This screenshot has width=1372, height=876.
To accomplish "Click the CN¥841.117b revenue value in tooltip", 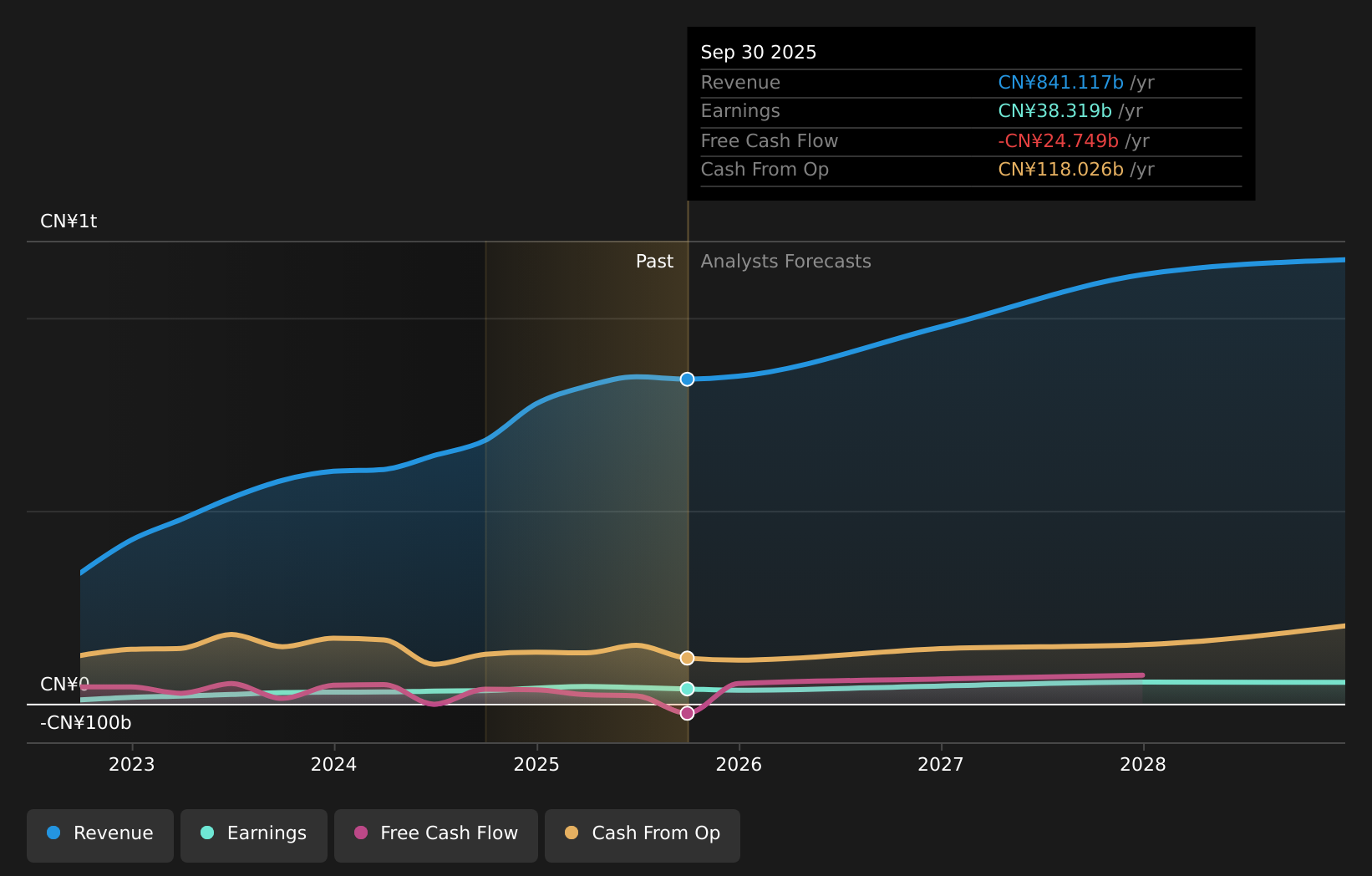I will 1060,83.
